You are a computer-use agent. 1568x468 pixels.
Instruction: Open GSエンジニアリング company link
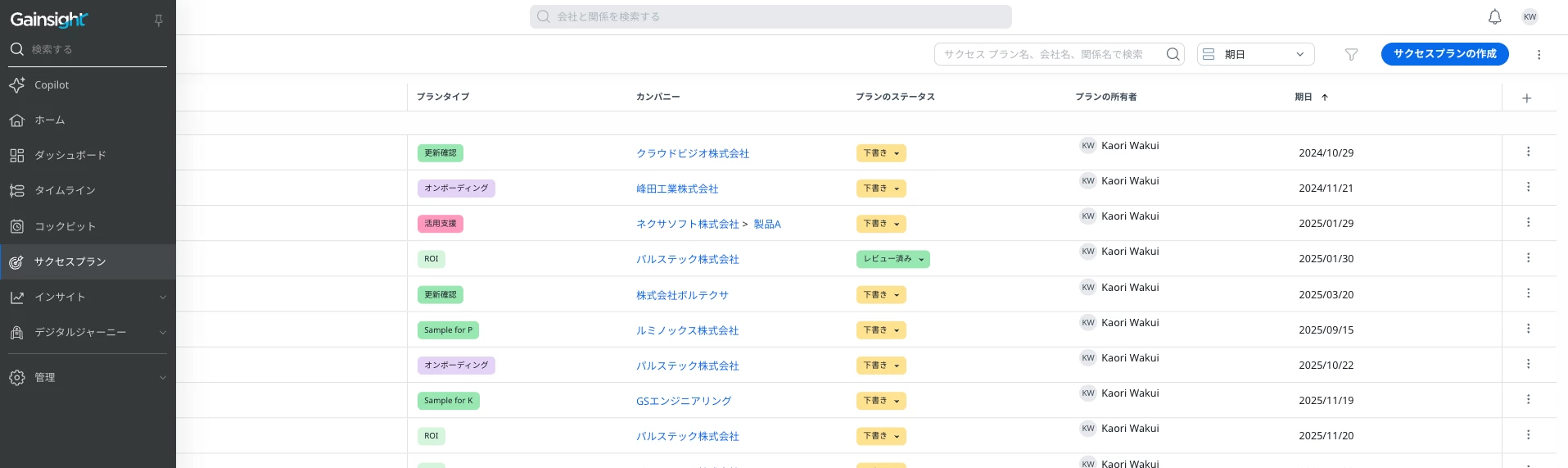click(684, 401)
